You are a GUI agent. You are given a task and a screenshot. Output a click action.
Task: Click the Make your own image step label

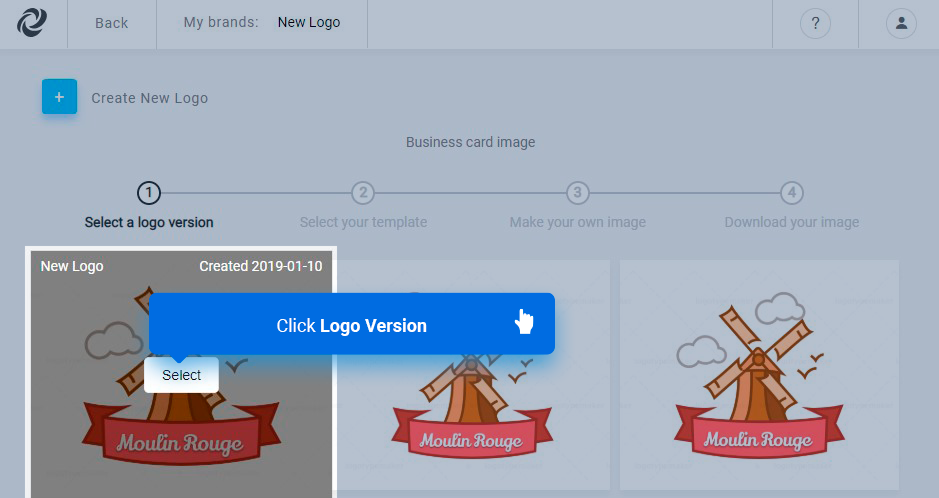(x=578, y=222)
